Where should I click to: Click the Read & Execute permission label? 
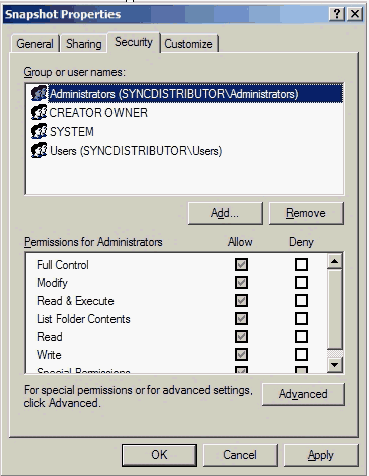point(76,301)
